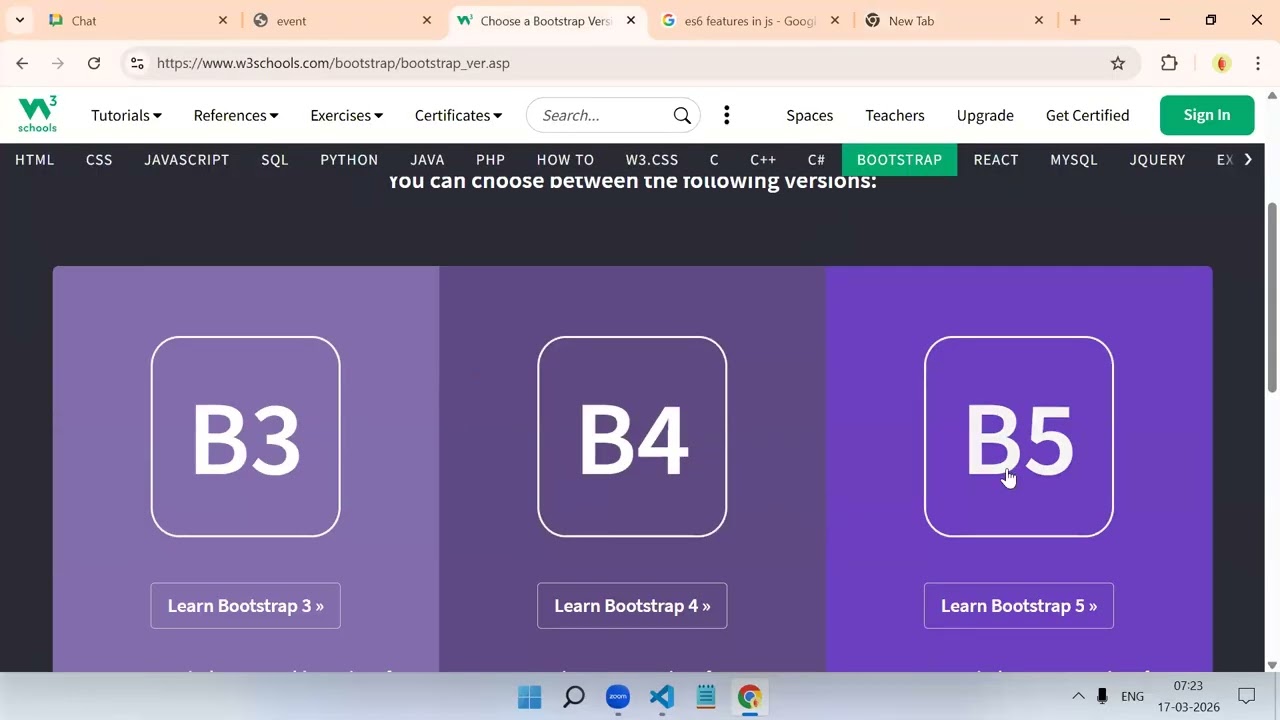Select HOW TO in the topics bar
1280x720 pixels.
[x=565, y=160]
